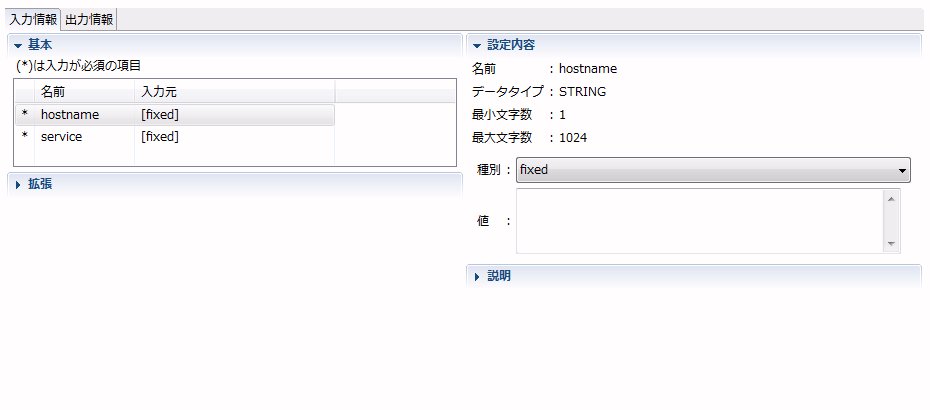Viewport: 930px width, 410px height.
Task: Click the 入力元 column header
Action: point(159,92)
